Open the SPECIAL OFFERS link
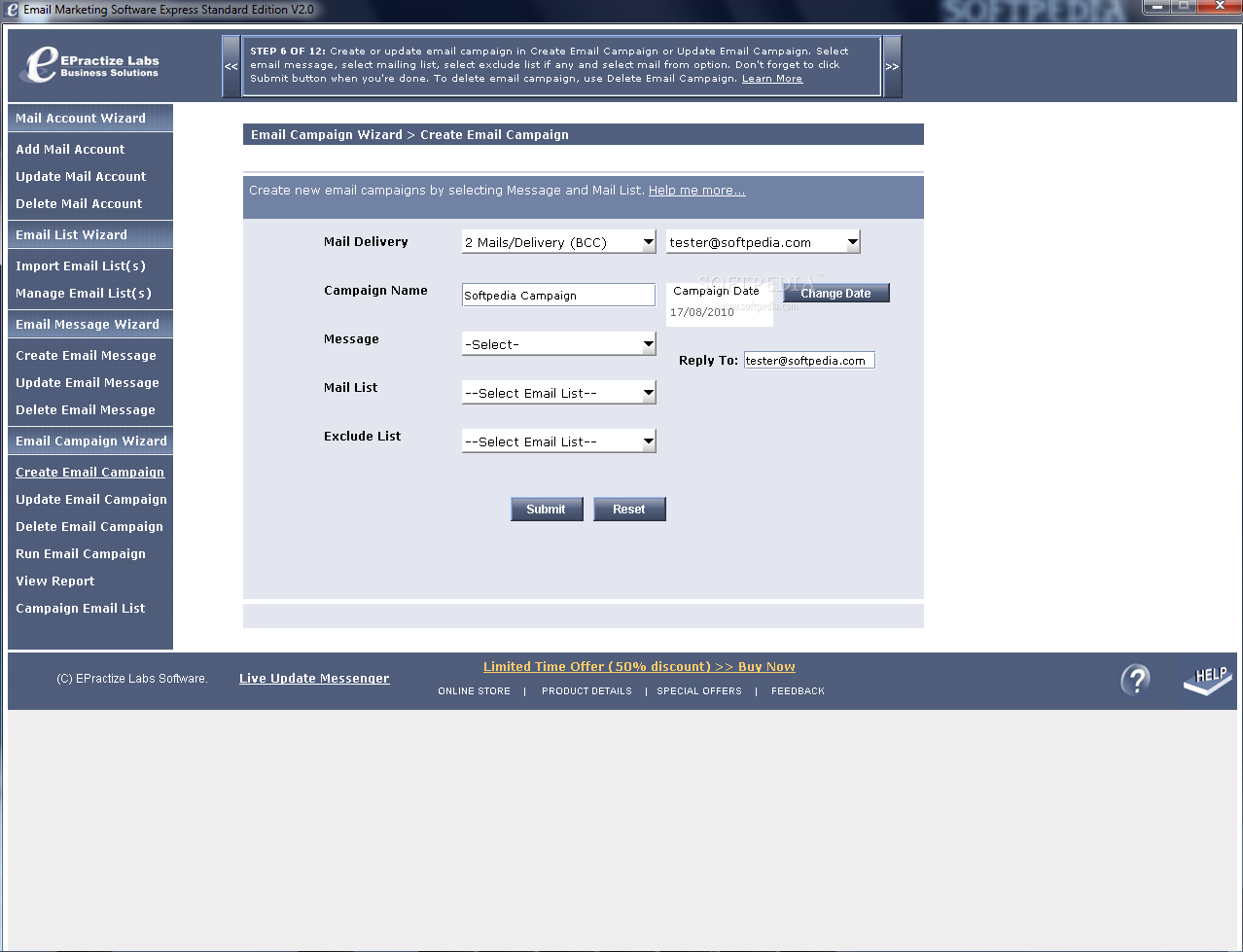 tap(699, 691)
